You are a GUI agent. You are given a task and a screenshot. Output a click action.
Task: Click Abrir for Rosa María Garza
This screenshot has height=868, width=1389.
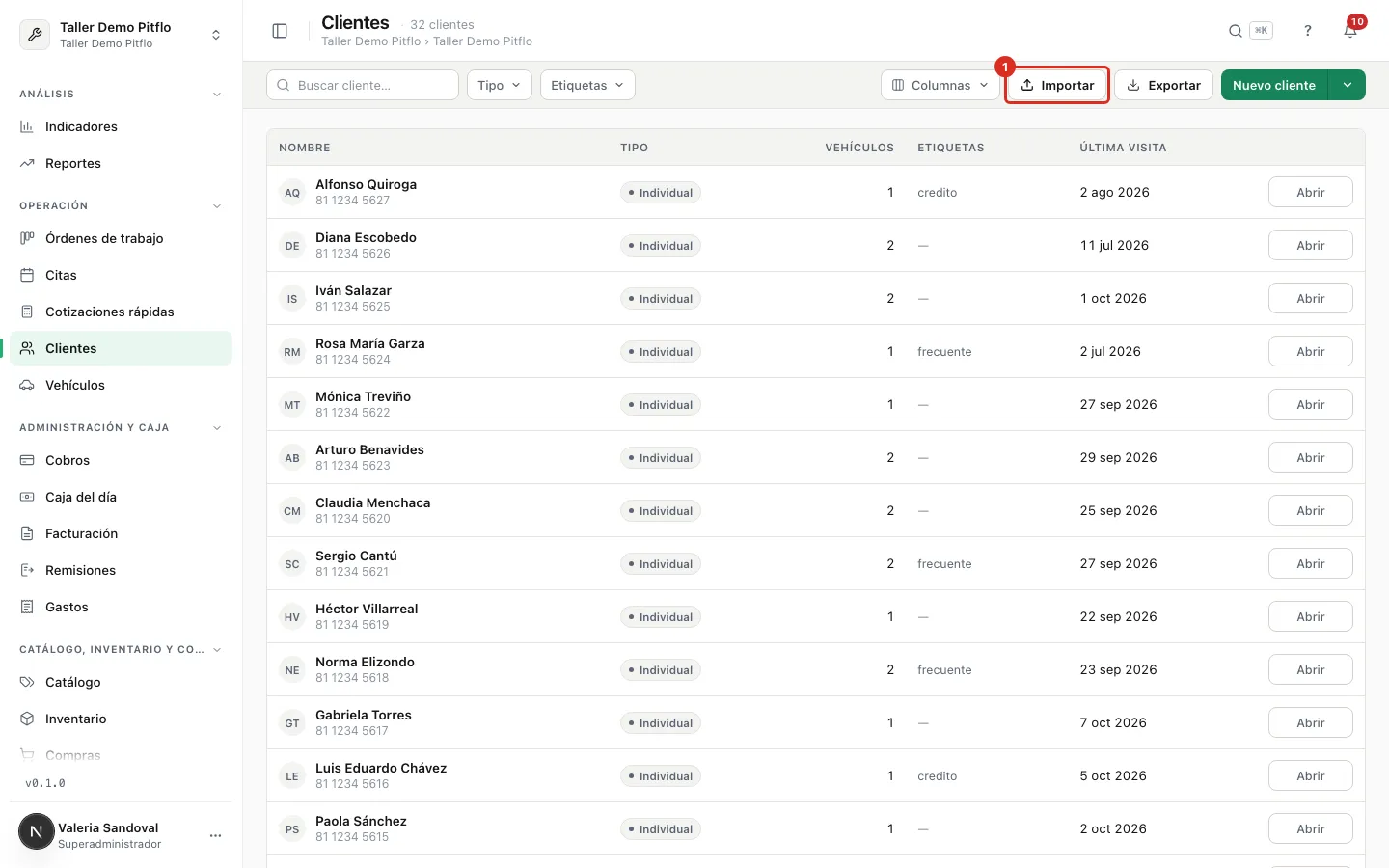pos(1310,351)
